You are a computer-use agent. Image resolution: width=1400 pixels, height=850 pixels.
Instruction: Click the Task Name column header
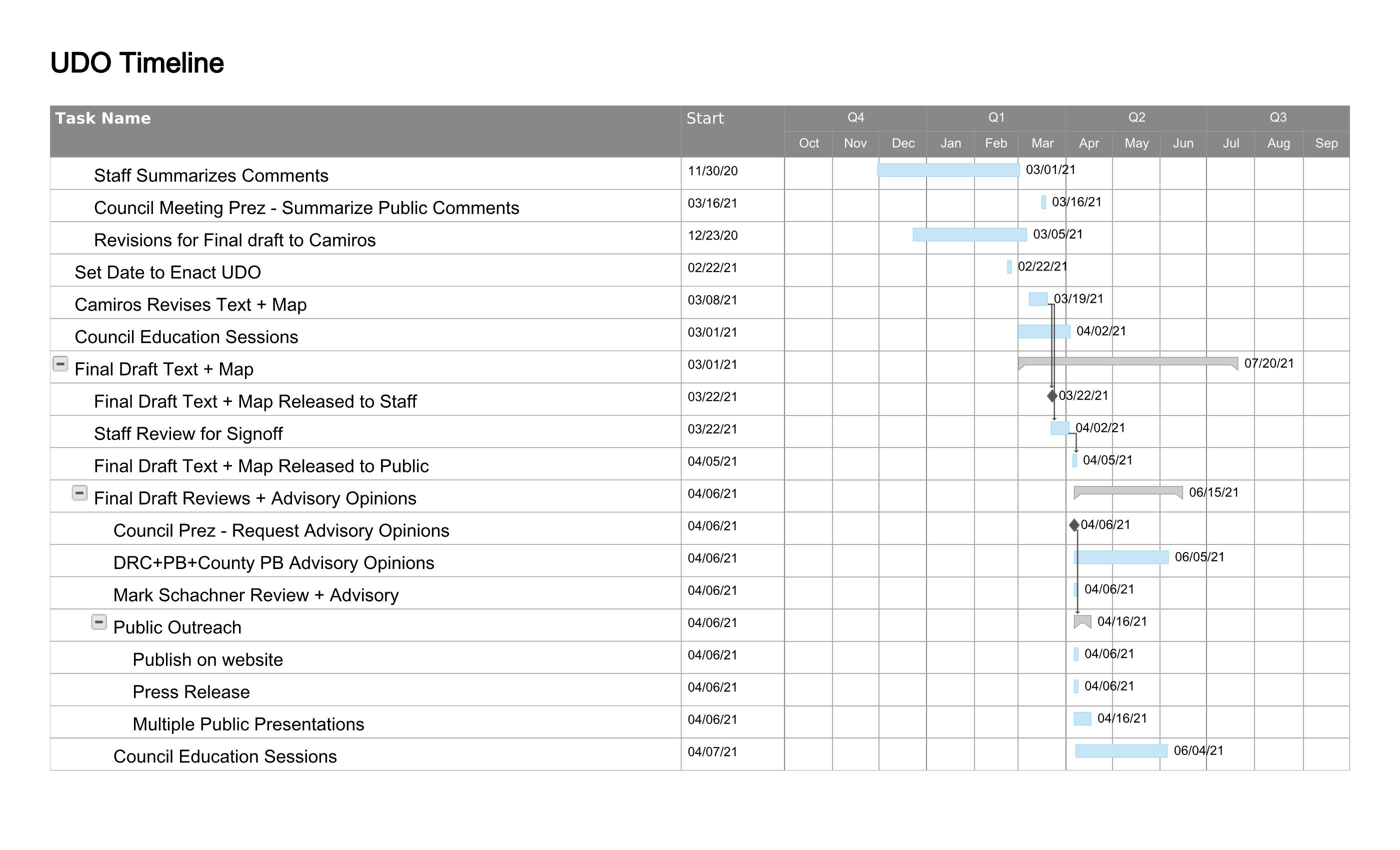pos(103,118)
